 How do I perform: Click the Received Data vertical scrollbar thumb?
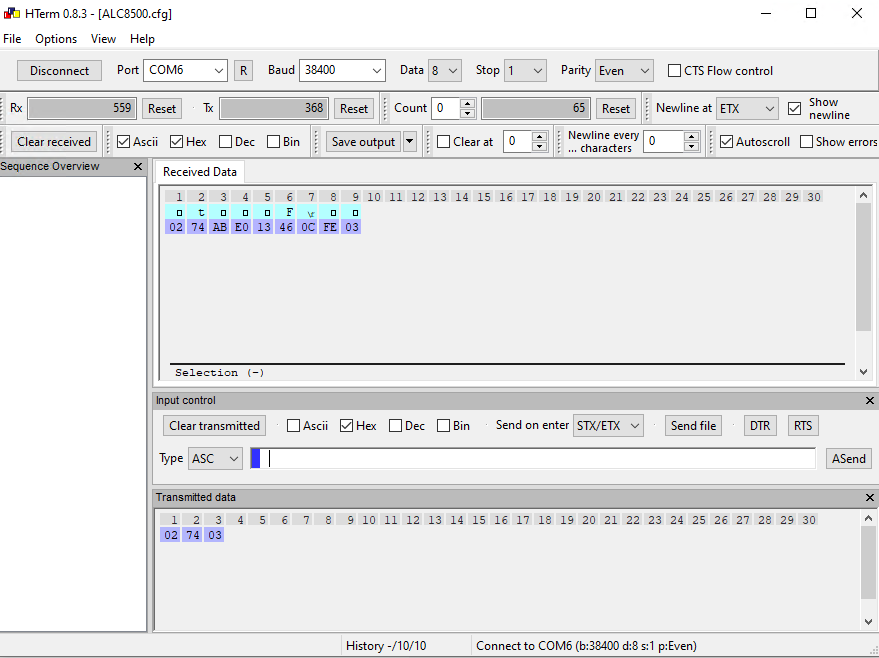coord(863,268)
